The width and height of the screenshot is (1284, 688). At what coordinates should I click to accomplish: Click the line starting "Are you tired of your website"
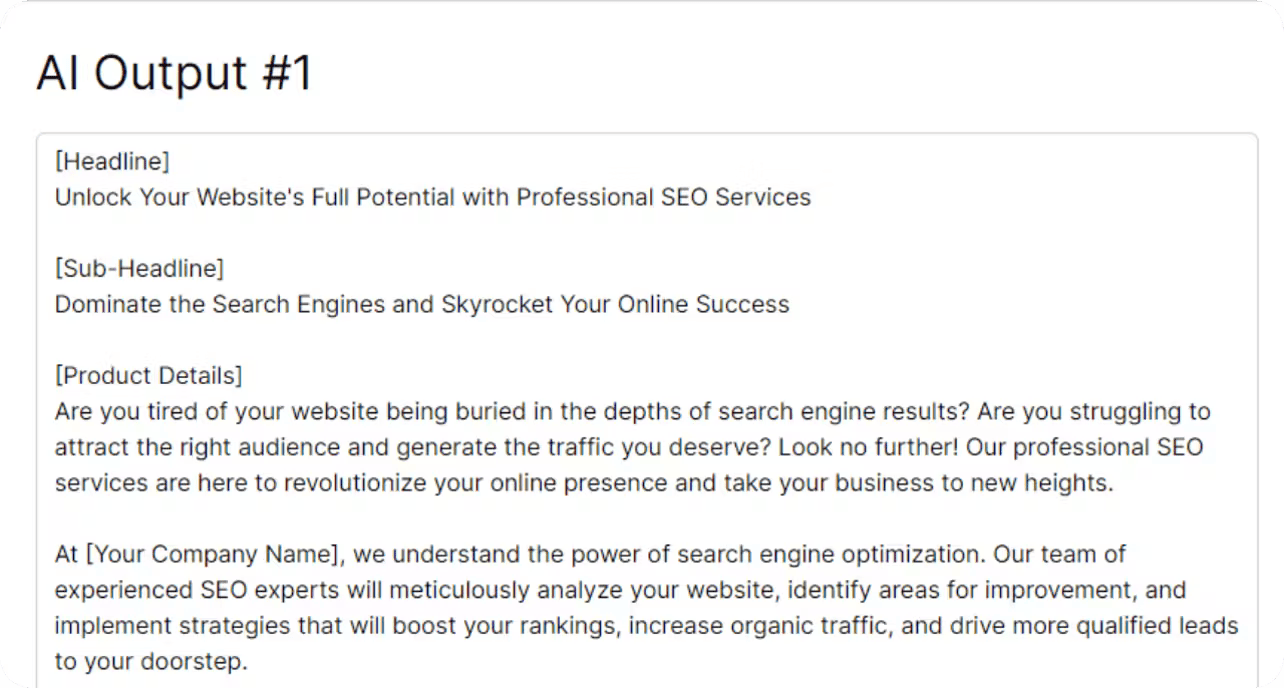tap(632, 411)
